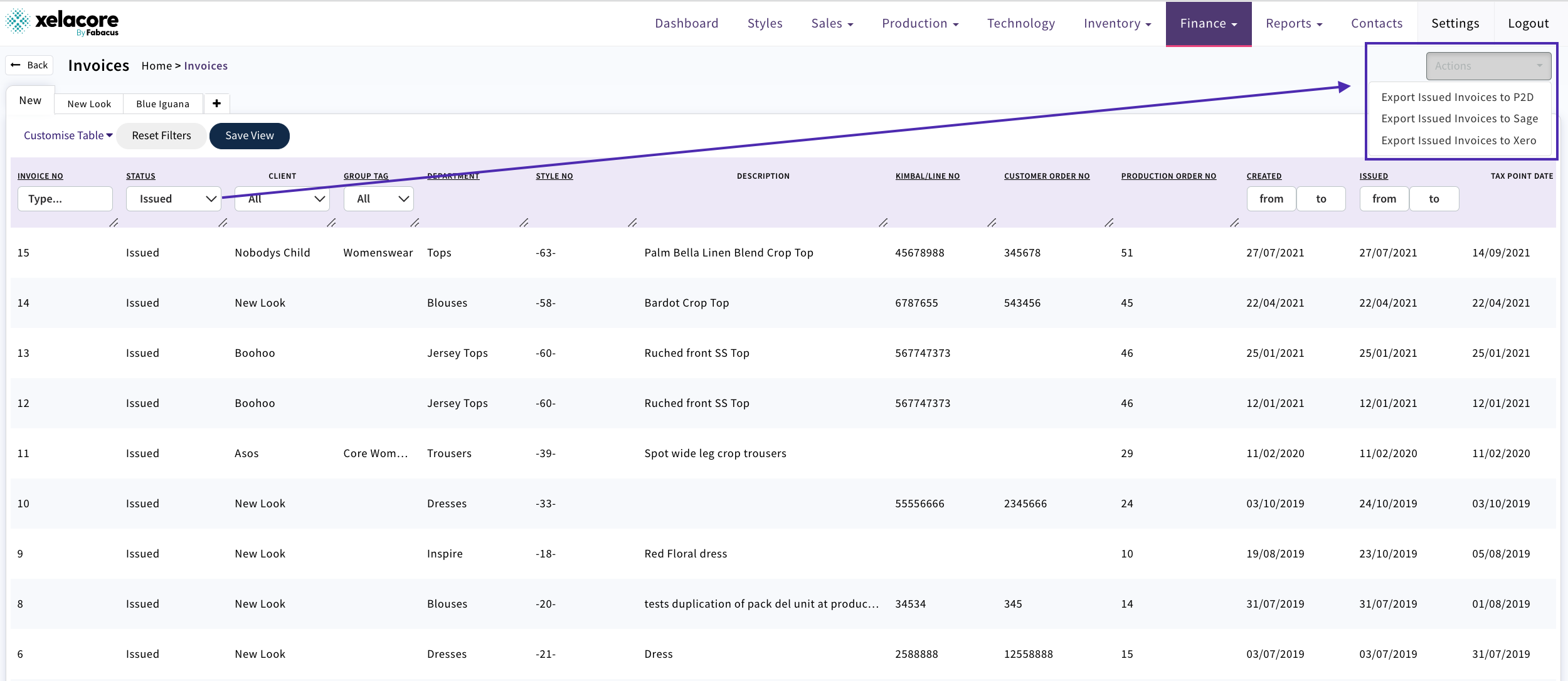Click resize handle of Description column
The height and width of the screenshot is (681, 1568).
(883, 223)
